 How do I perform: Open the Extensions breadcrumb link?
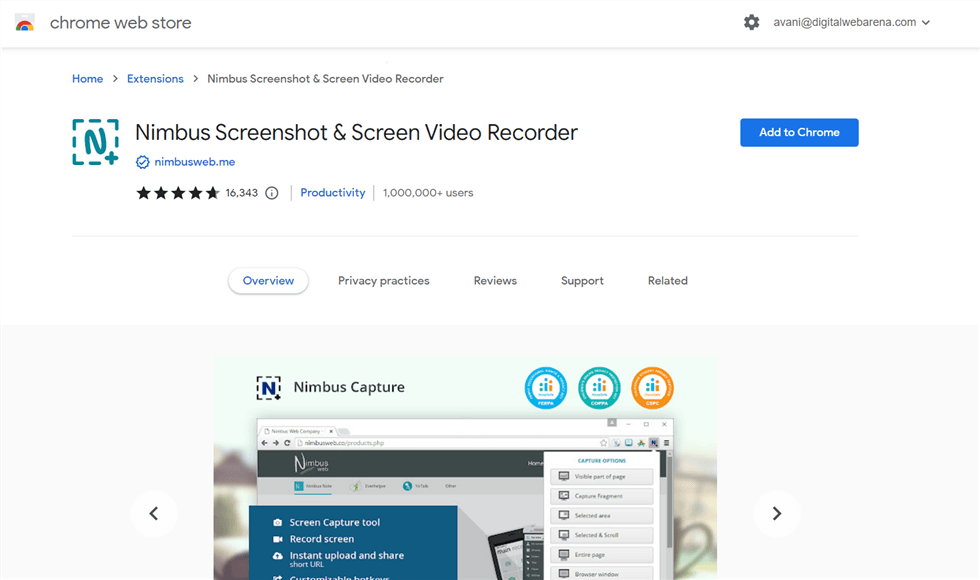[155, 79]
